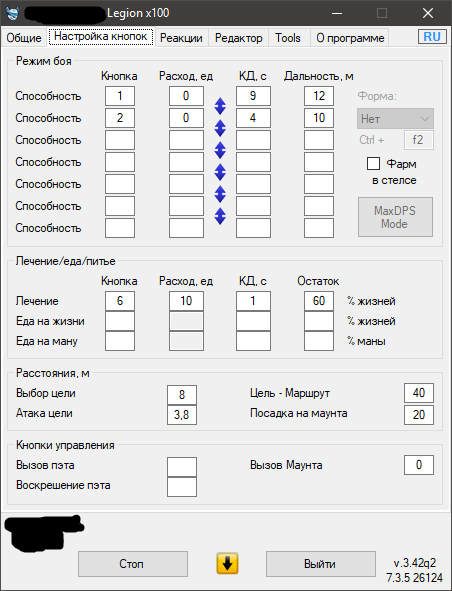The height and width of the screenshot is (591, 452).
Task: Click the Стоп button
Action: tap(133, 564)
